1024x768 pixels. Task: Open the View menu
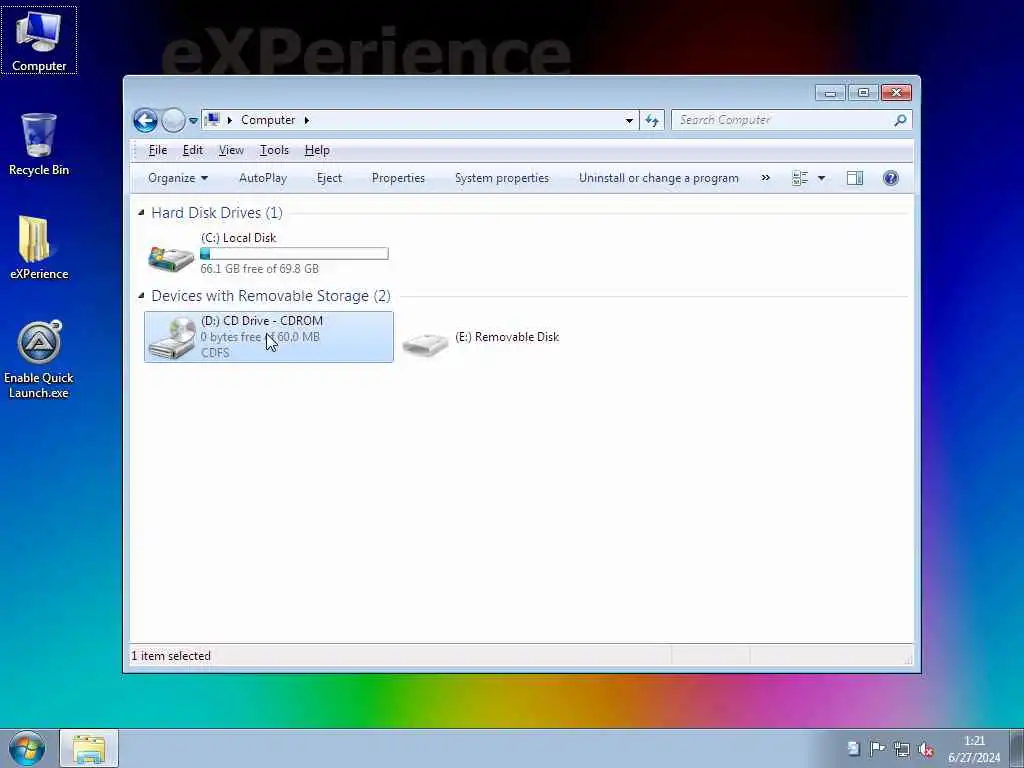point(231,150)
